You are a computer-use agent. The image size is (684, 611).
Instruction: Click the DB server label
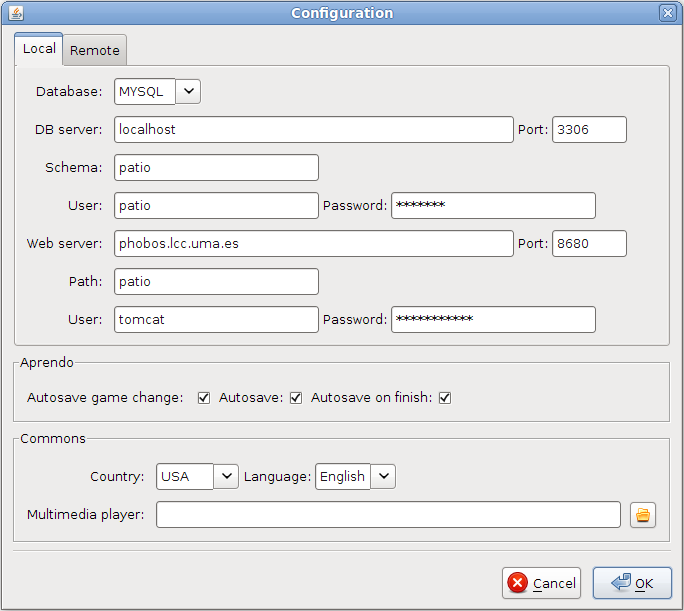pos(68,130)
